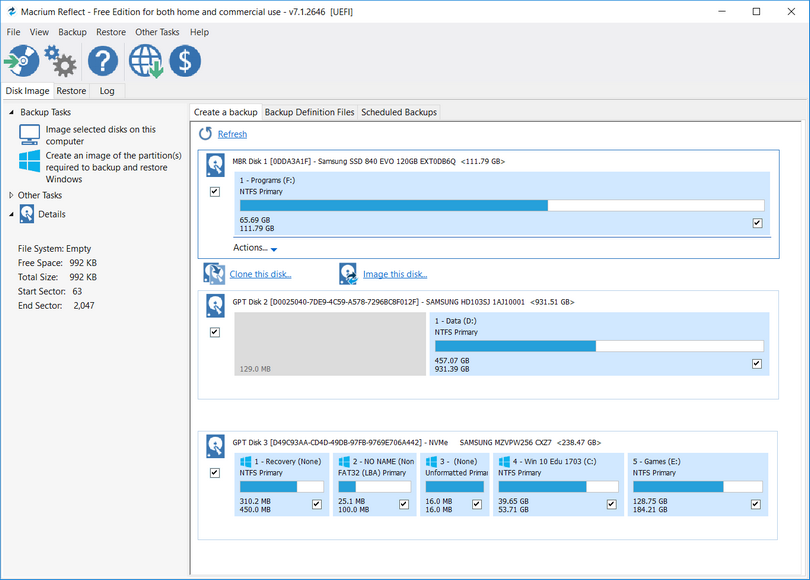Click the 'Free Space: 992 KB' detail
This screenshot has width=810, height=580.
[57, 263]
